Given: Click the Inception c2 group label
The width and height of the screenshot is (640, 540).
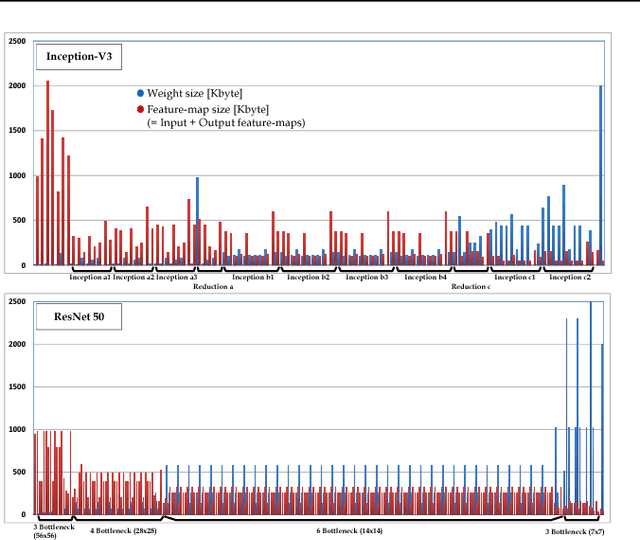Looking at the screenshot, I should 570,277.
